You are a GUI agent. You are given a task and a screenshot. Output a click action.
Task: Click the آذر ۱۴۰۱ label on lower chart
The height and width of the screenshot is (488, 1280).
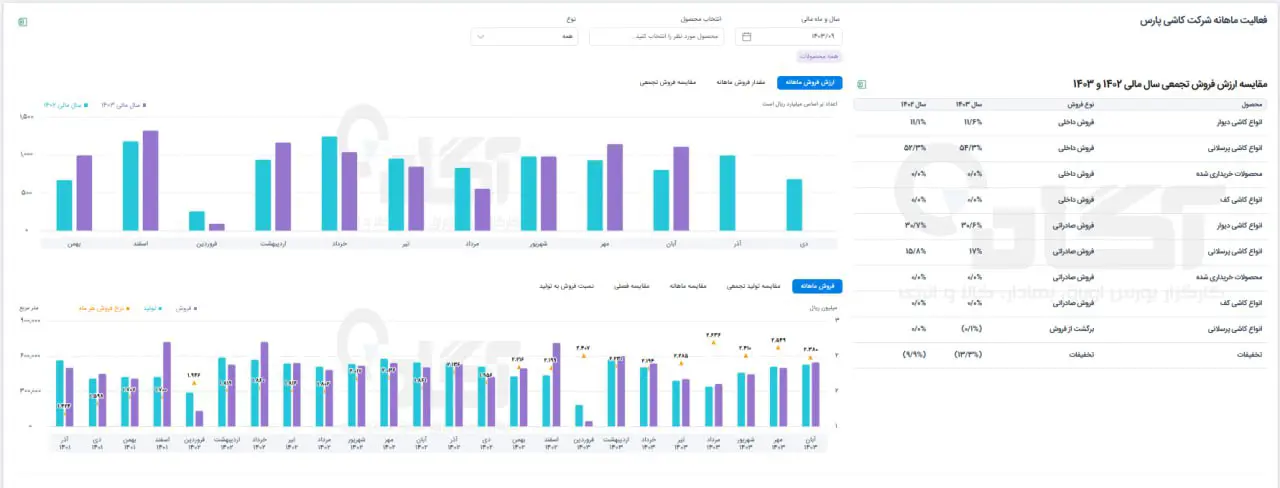coord(65,444)
